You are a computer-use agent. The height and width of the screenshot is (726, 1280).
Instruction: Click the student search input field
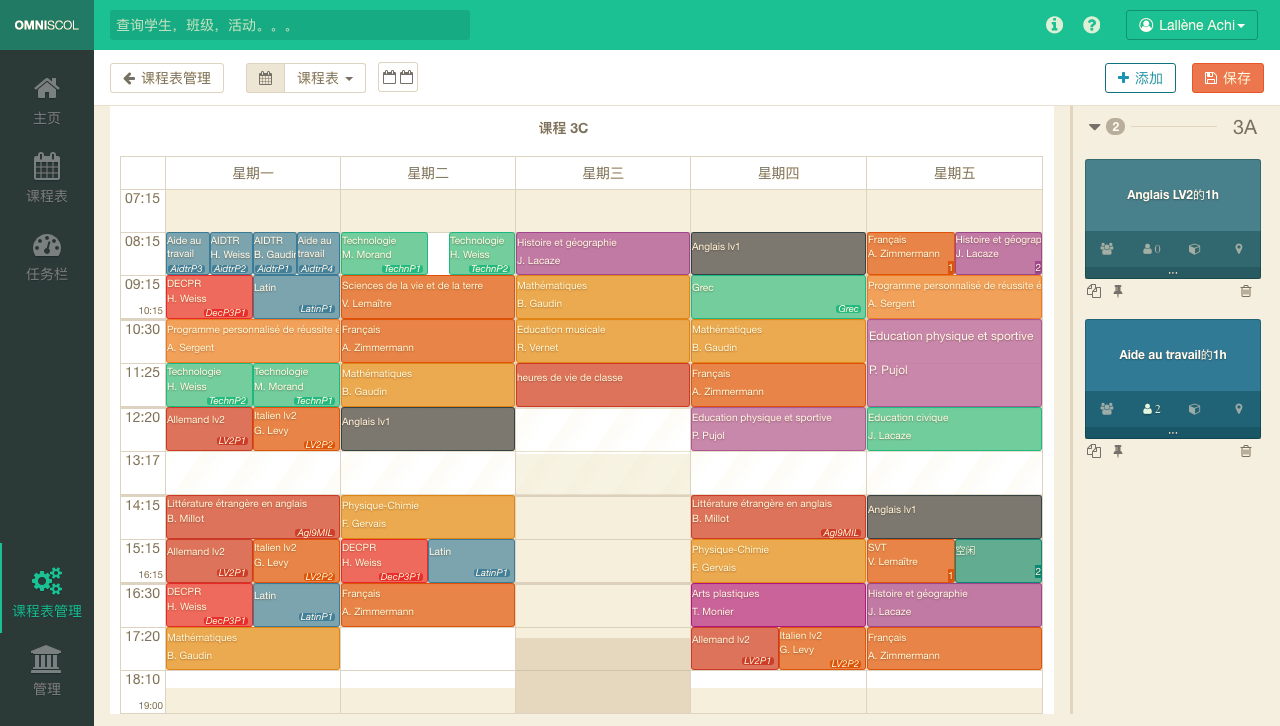290,25
